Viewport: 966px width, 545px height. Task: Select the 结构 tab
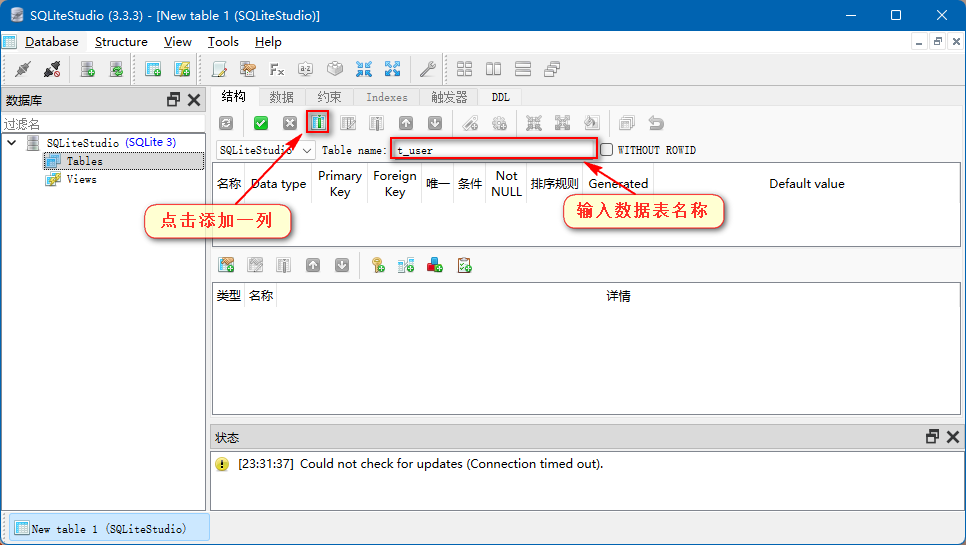click(x=233, y=96)
